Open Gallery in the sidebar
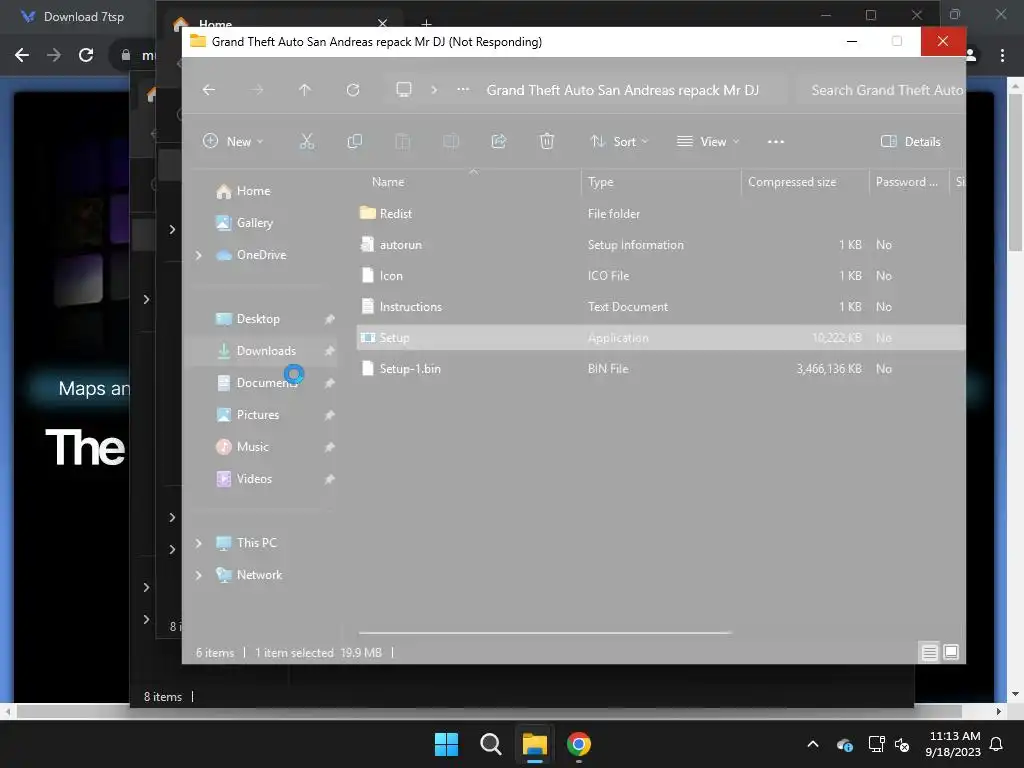 [x=244, y=223]
